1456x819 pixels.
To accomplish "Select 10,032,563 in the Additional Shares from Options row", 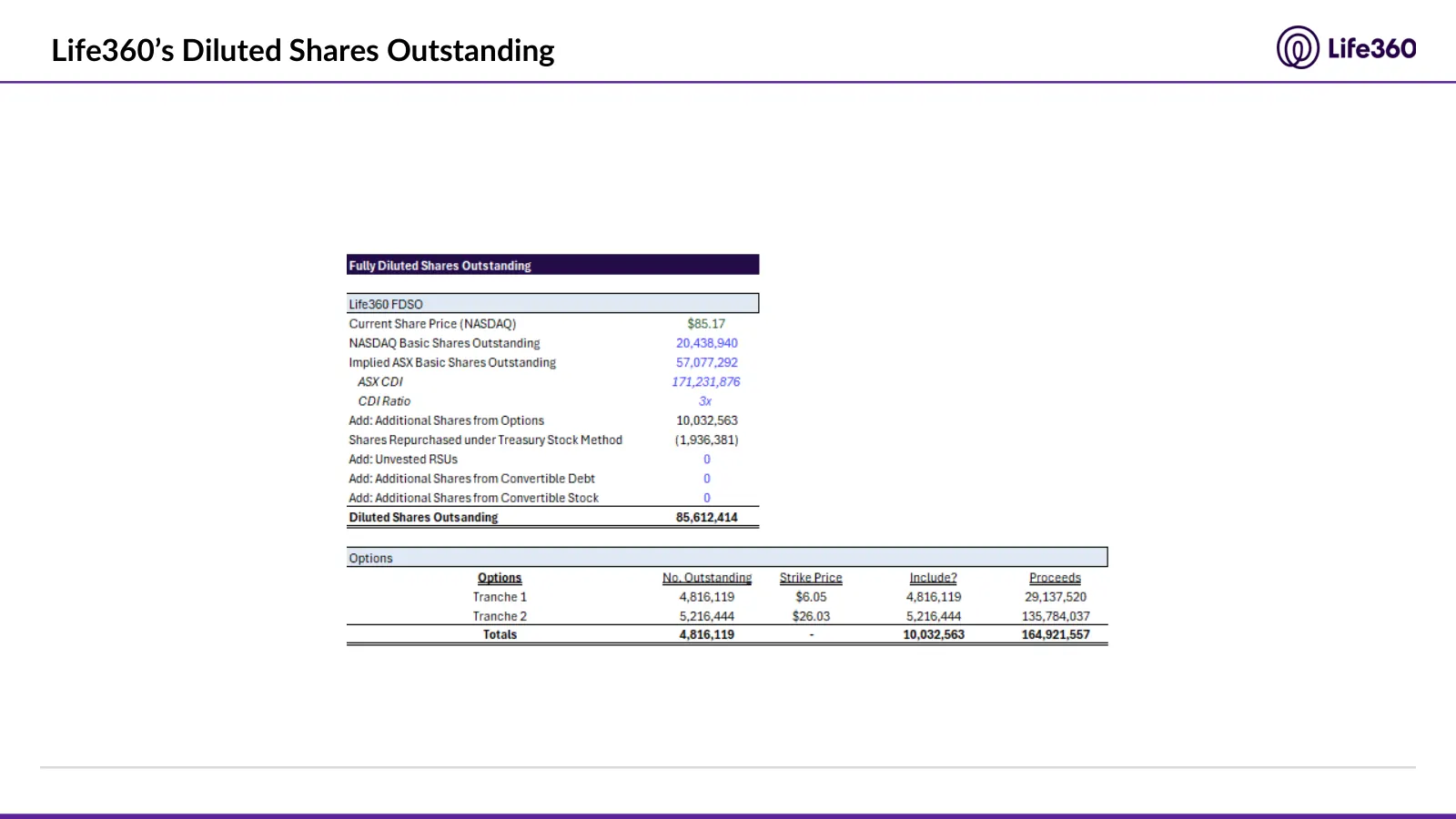I will click(x=706, y=420).
